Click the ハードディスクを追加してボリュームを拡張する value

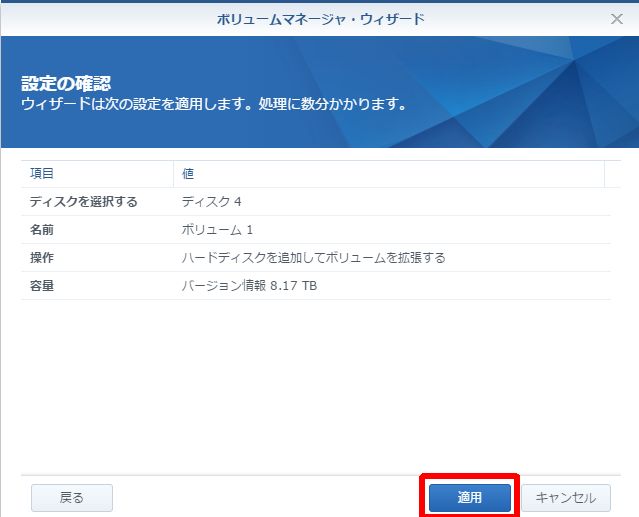click(x=313, y=257)
